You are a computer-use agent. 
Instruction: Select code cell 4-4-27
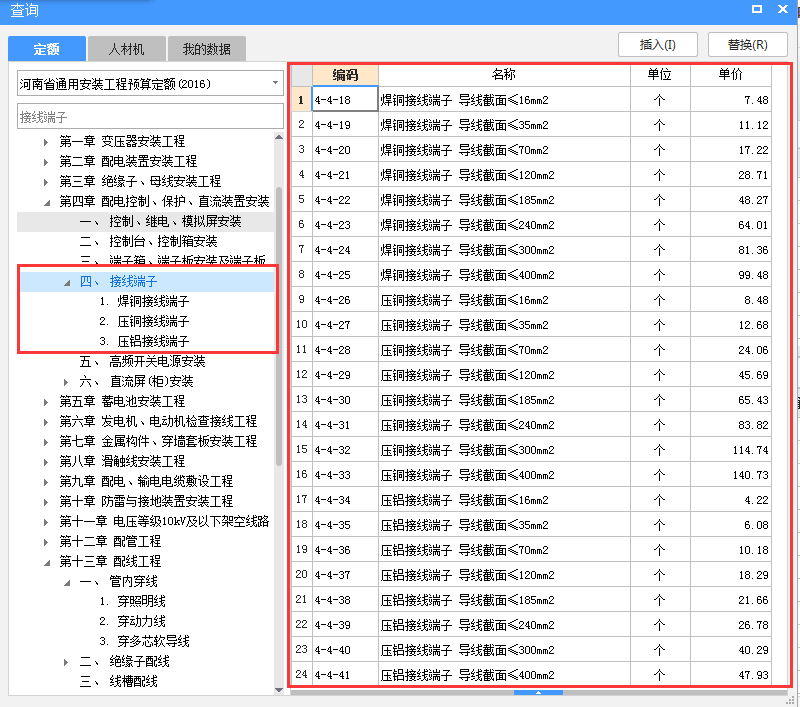tap(345, 325)
